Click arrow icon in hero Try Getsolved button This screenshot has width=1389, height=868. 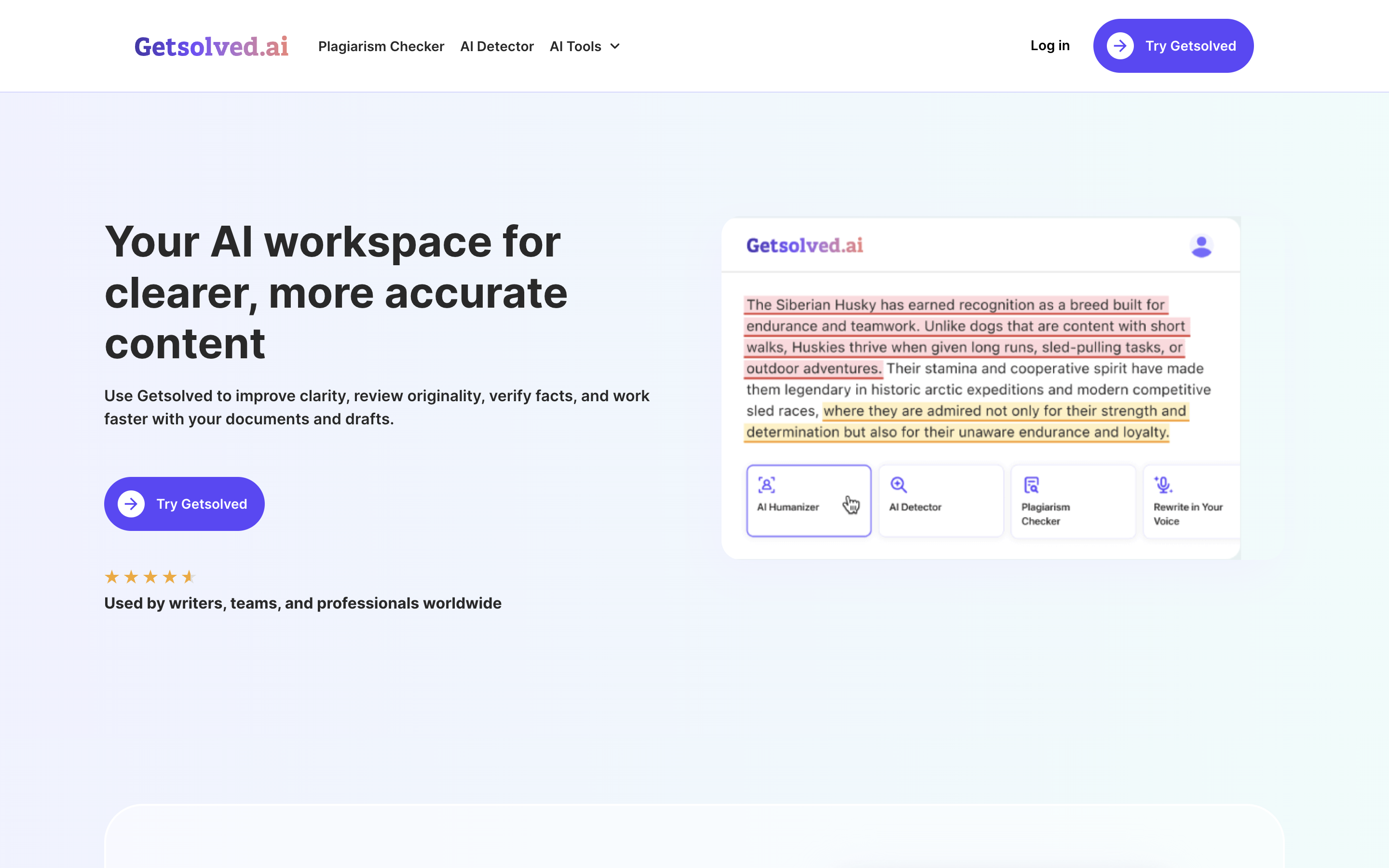[132, 504]
